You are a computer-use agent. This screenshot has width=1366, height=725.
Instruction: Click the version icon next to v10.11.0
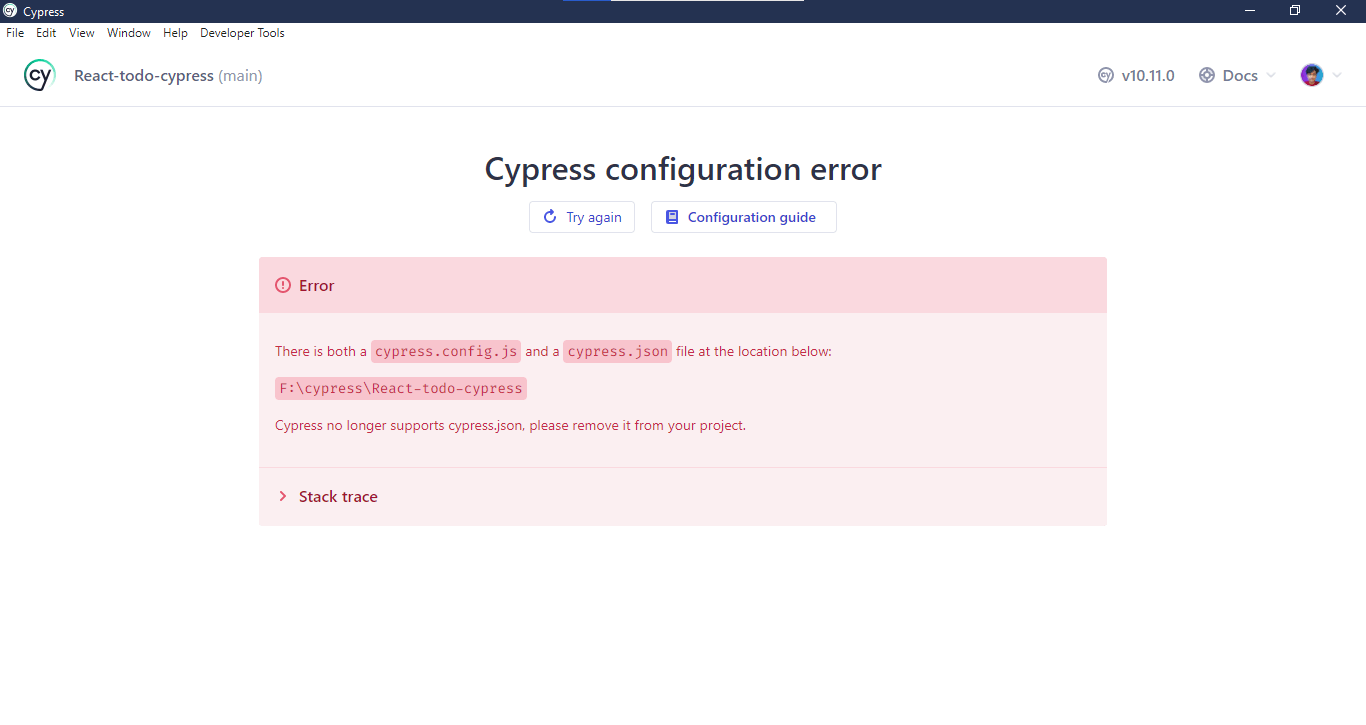pyautogui.click(x=1106, y=75)
